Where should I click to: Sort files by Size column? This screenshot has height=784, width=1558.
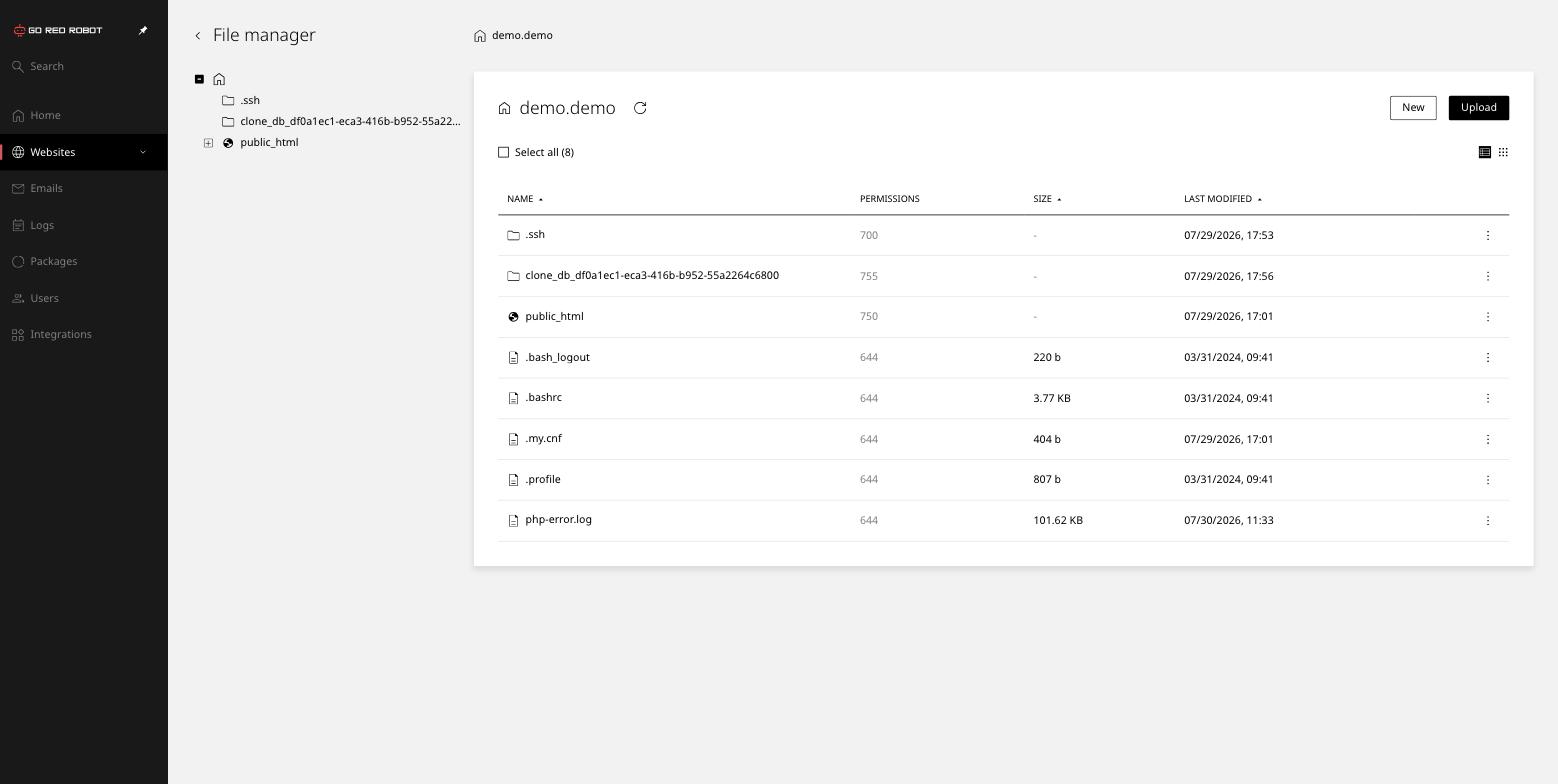point(1047,199)
